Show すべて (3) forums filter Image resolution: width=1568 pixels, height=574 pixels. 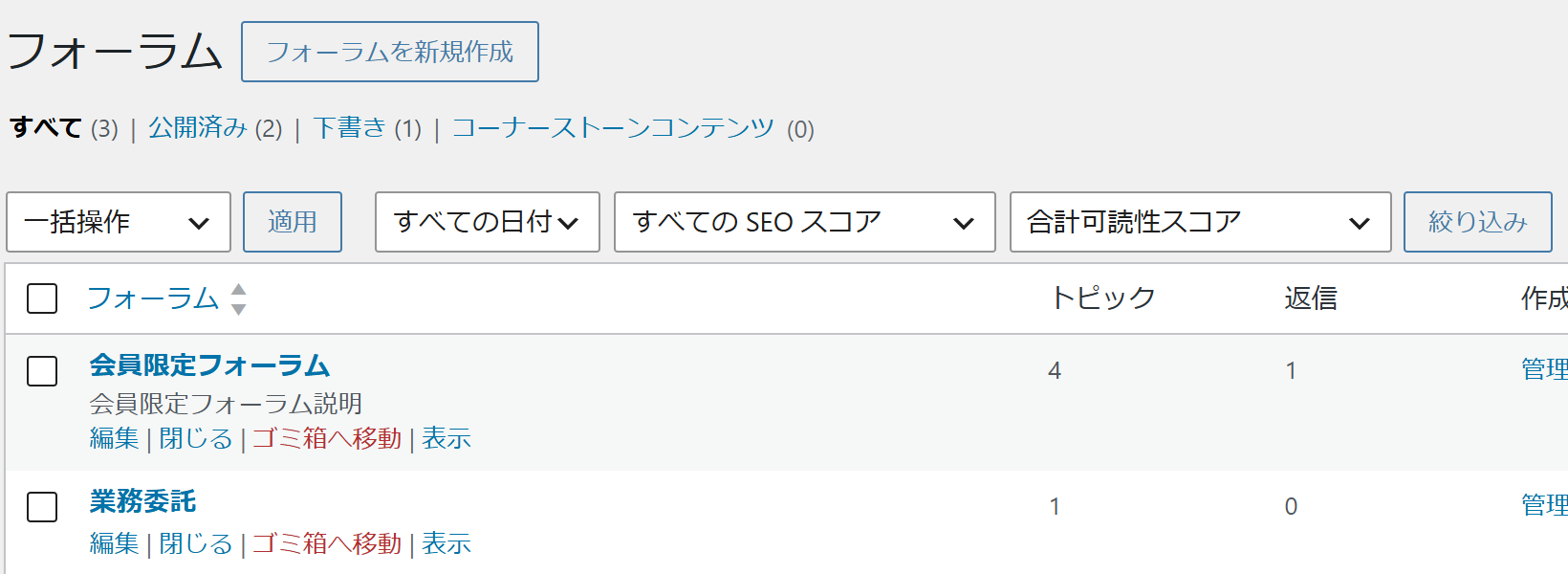63,128
